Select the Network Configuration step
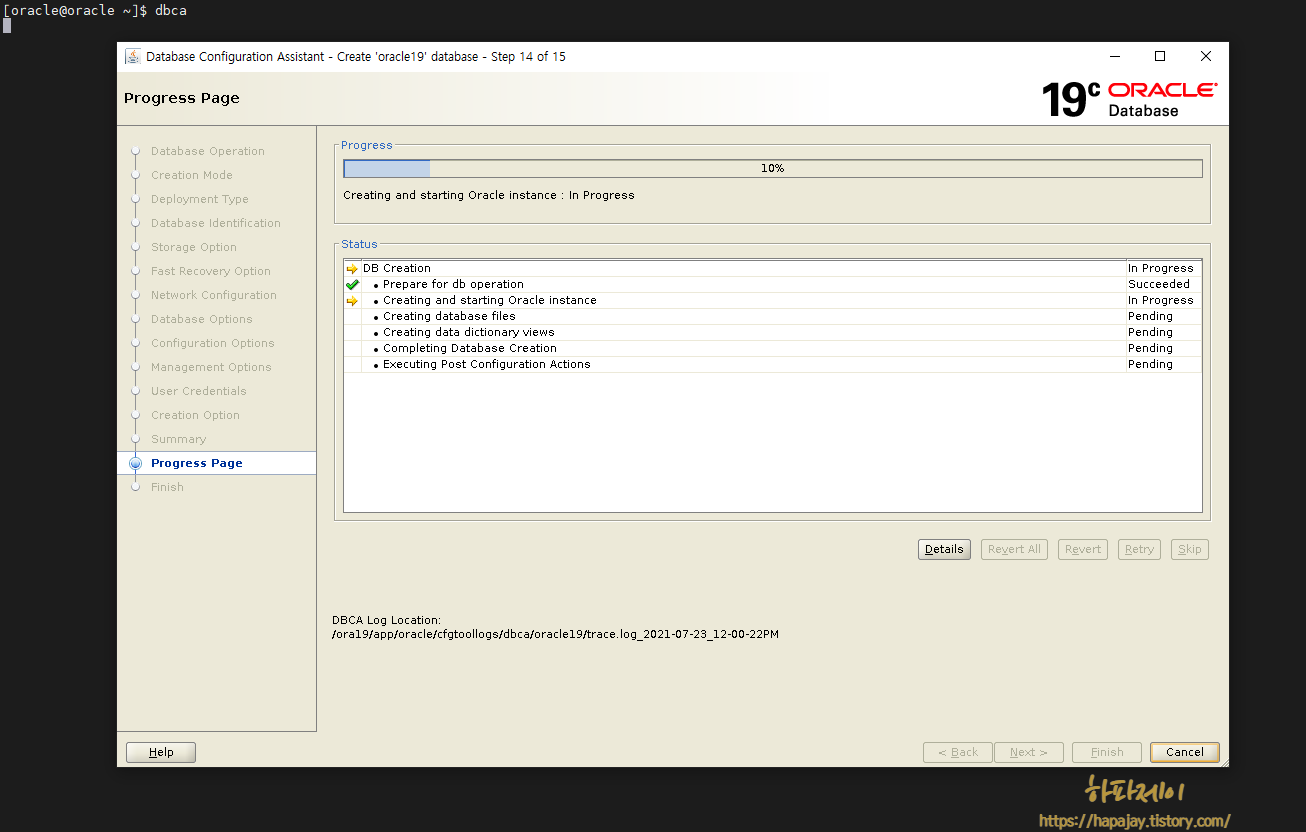Viewport: 1306px width, 832px height. pos(214,295)
